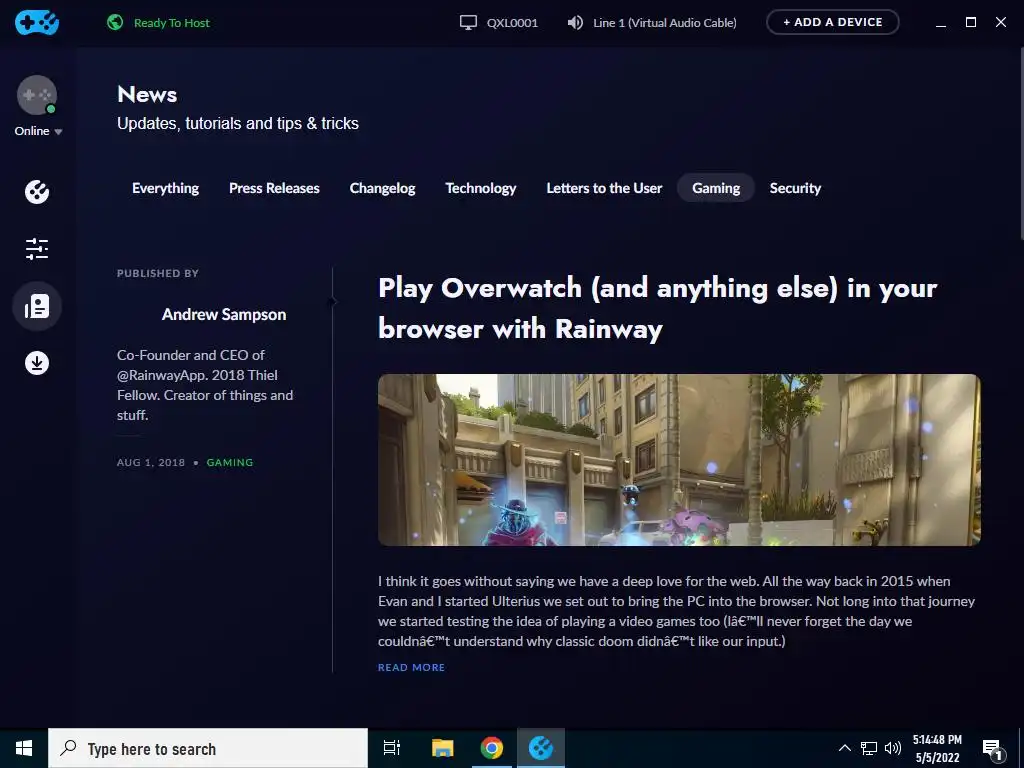Open the notification center icon
1024x768 pixels.
point(992,749)
